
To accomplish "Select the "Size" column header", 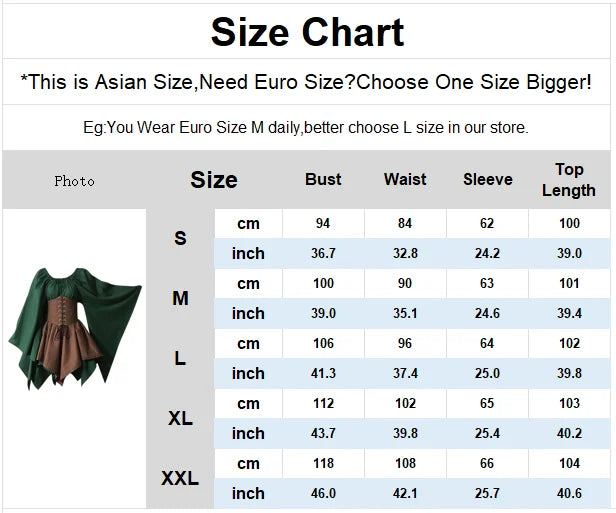I will (x=214, y=180).
